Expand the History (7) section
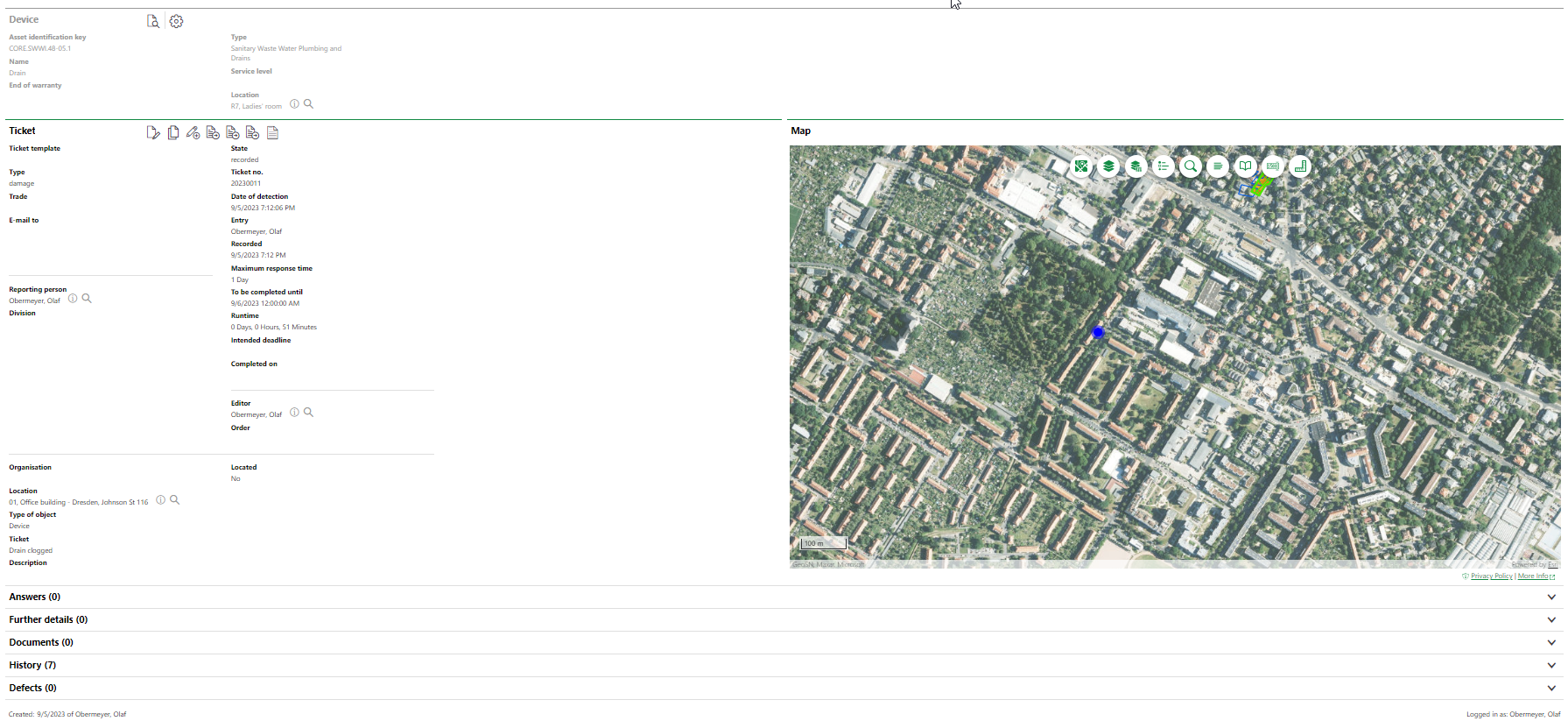1568x721 pixels. tap(32, 665)
